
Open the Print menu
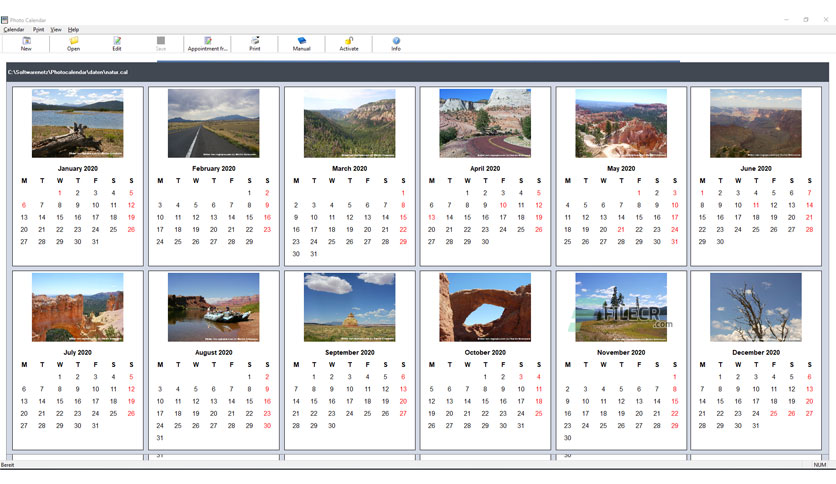pos(38,29)
